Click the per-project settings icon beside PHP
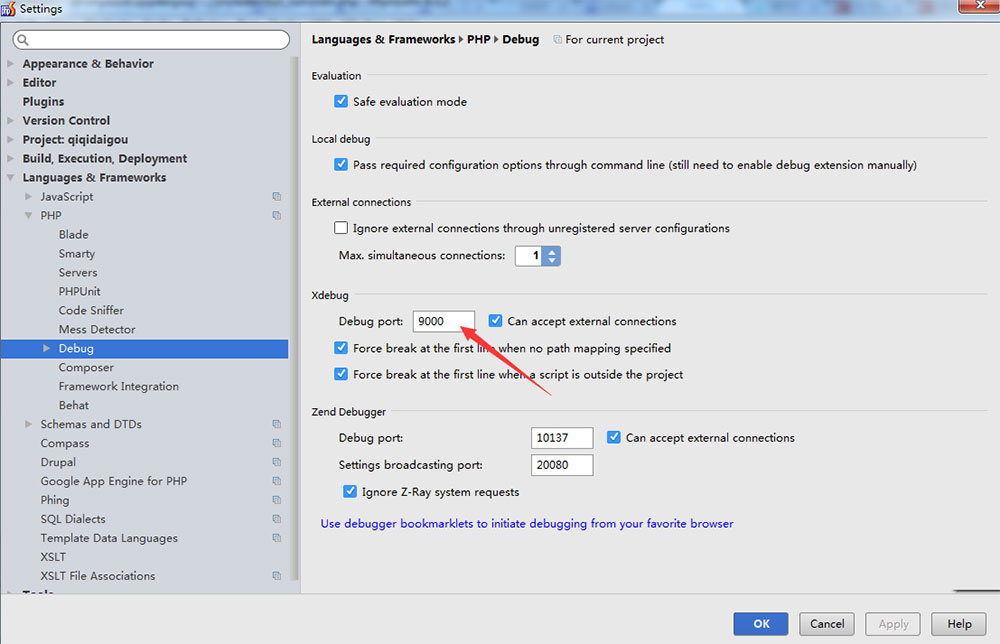Image resolution: width=1000 pixels, height=644 pixels. 277,215
